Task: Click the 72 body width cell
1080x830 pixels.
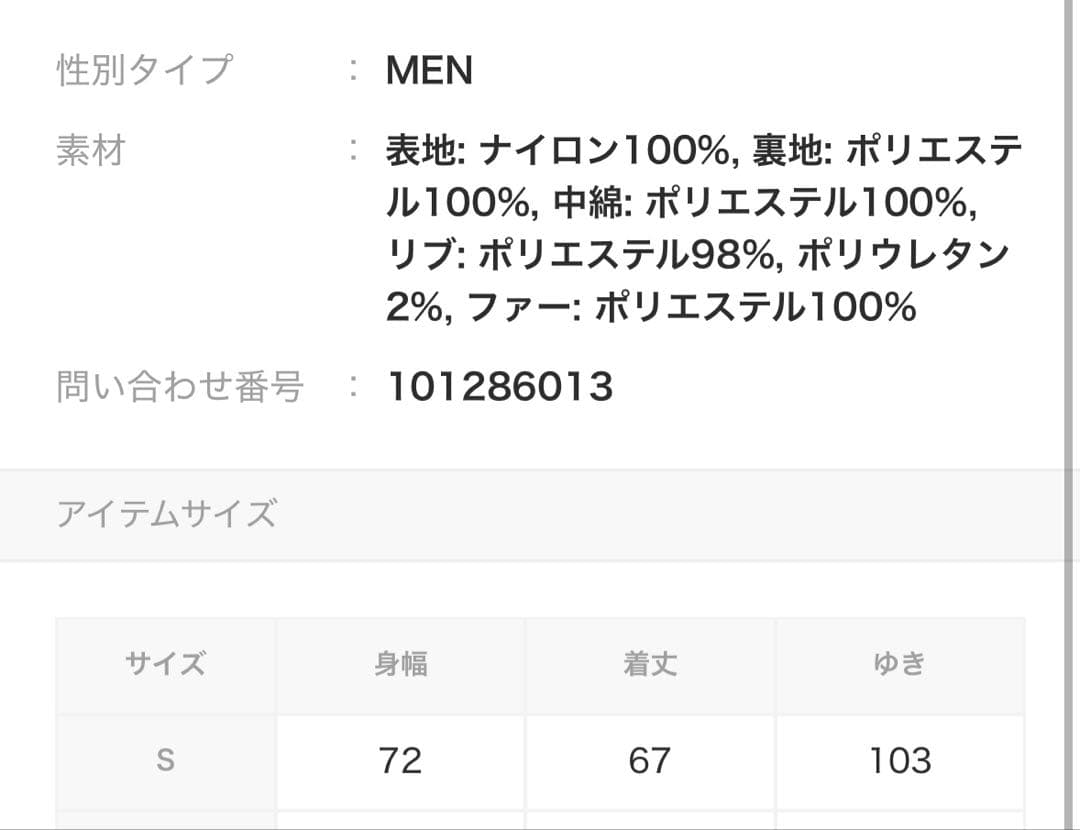Action: 401,761
